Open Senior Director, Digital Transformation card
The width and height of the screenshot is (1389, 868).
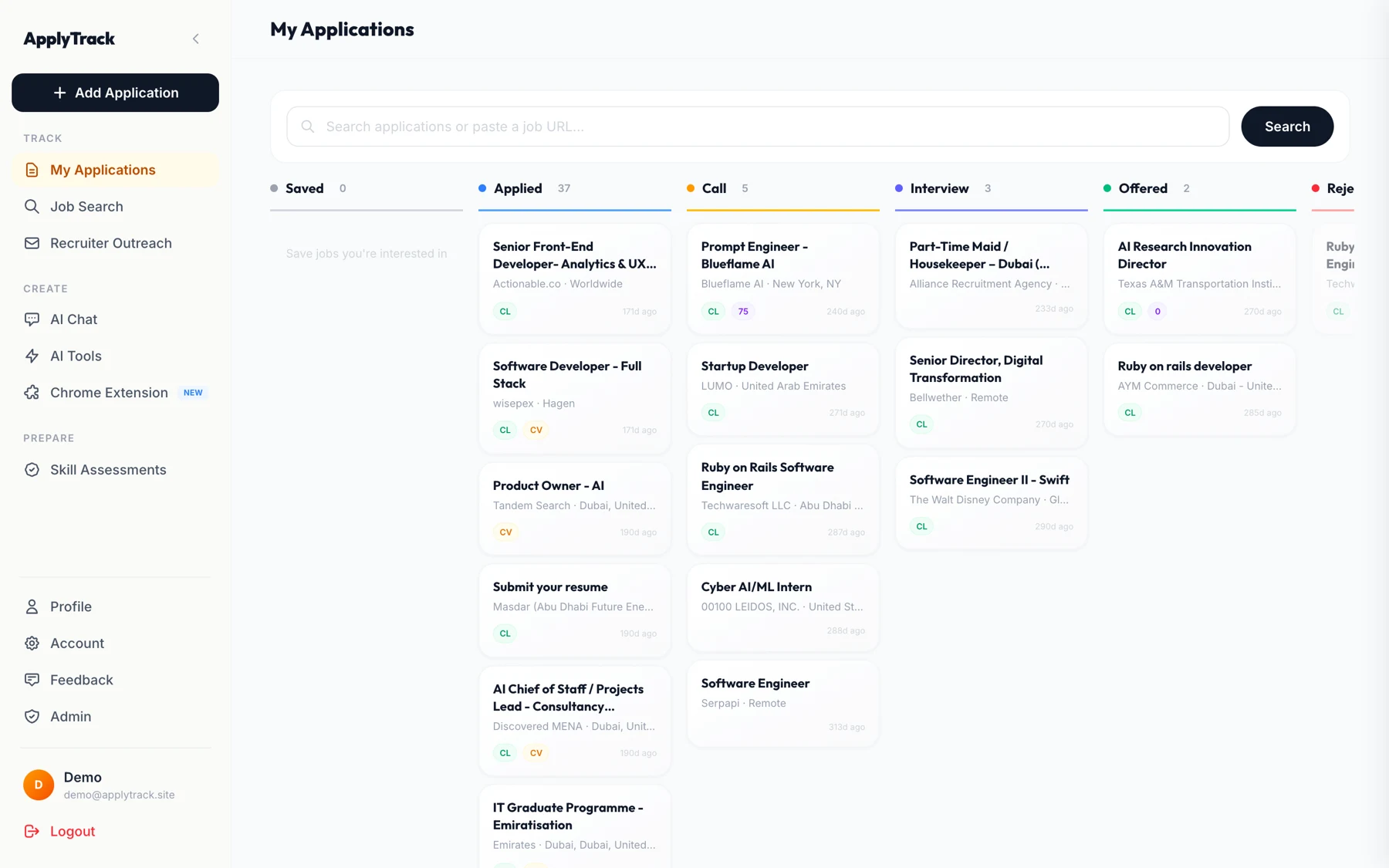[992, 393]
